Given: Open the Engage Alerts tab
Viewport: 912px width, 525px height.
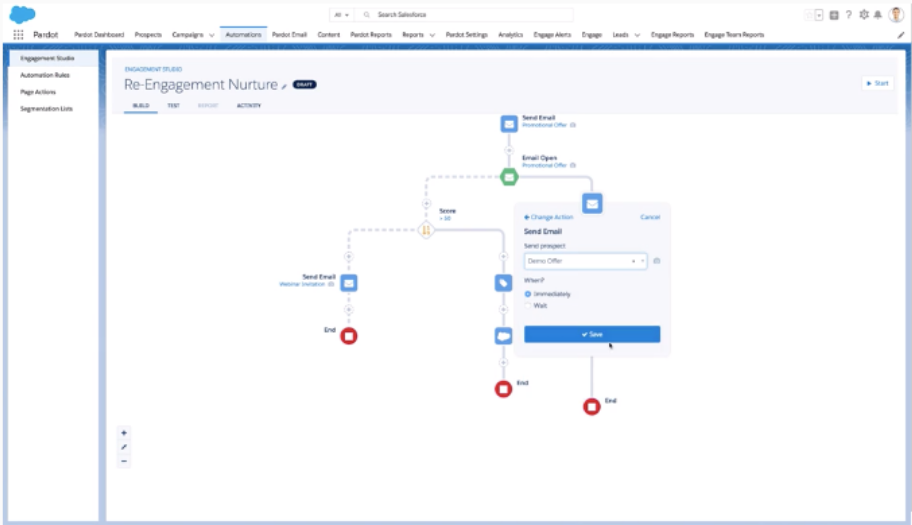Looking at the screenshot, I should point(552,35).
